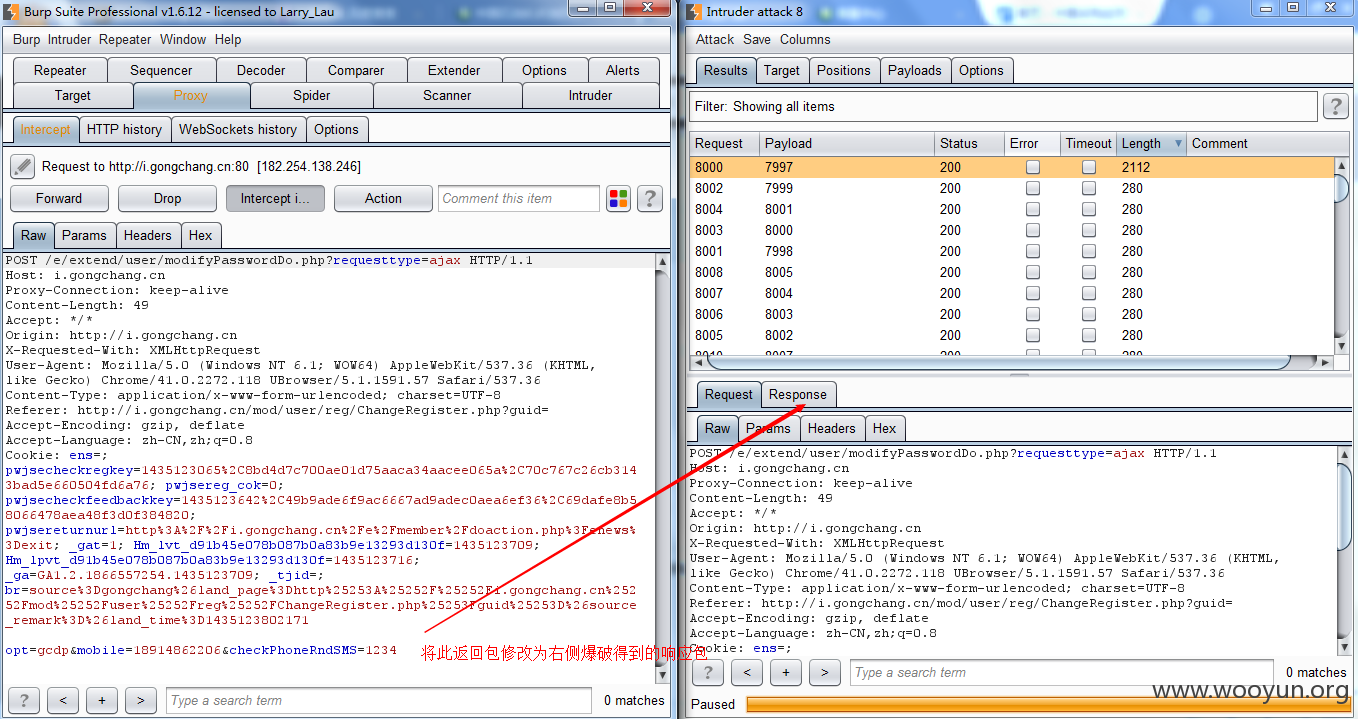The width and height of the screenshot is (1358, 719).
Task: Open the Attack menu in Intruder window
Action: [715, 40]
